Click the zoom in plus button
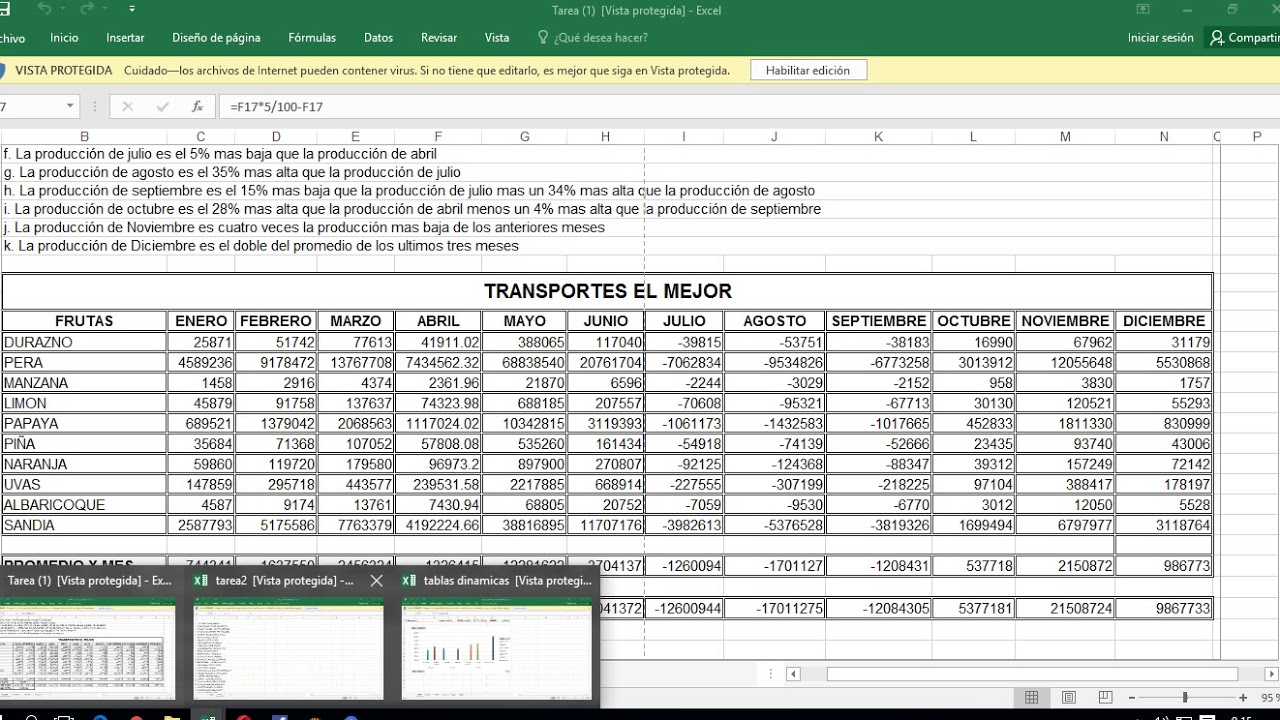 (x=1243, y=697)
